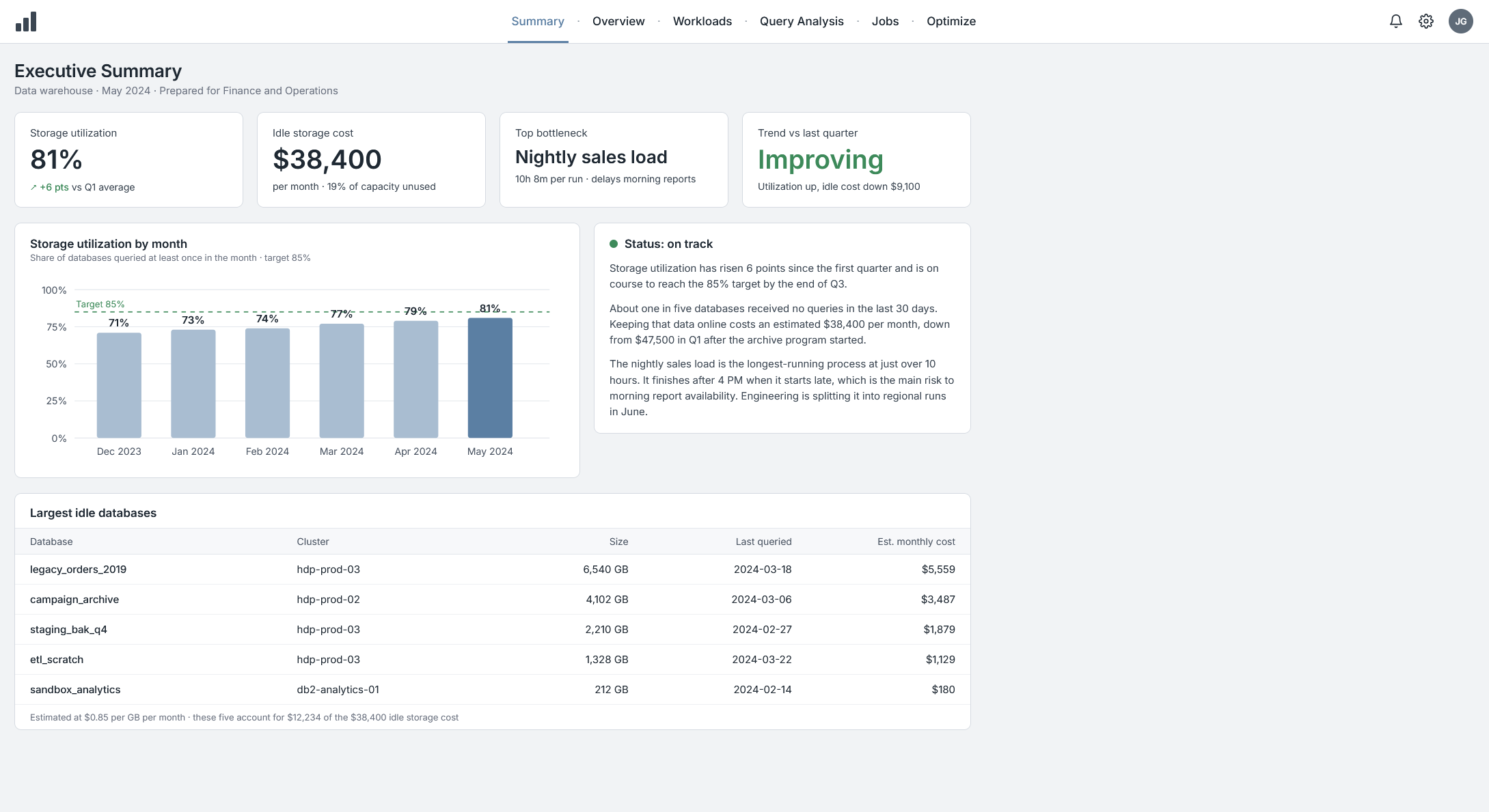Select the sandbox_analytics table row
Screen dimensions: 1489x812
coord(493,689)
